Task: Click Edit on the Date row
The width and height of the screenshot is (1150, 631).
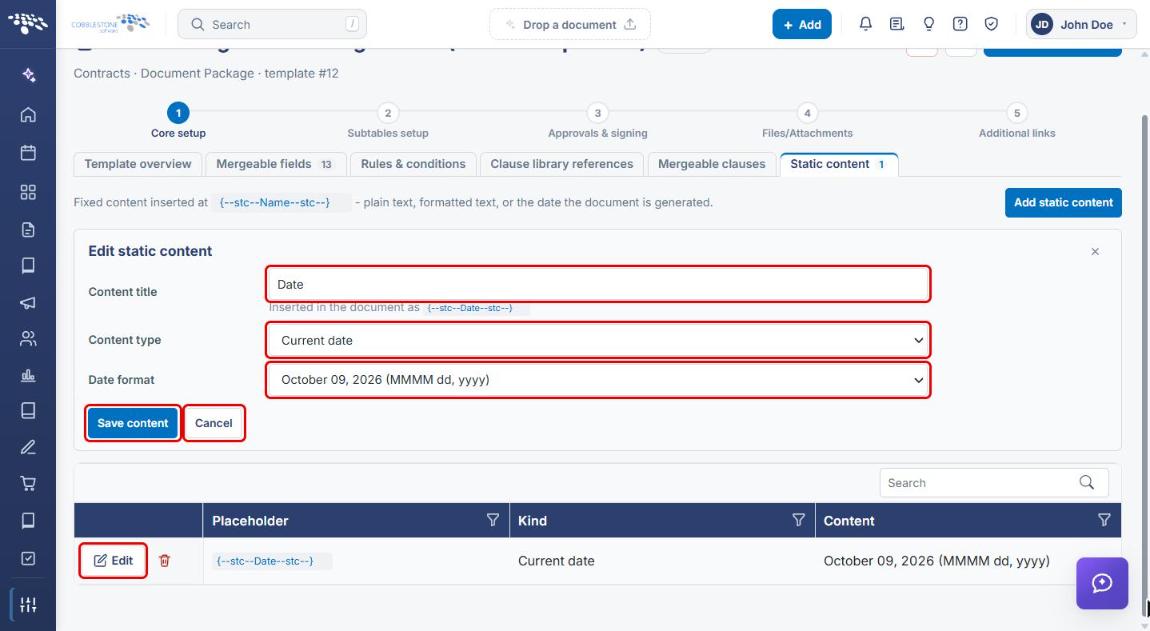Action: 113,561
